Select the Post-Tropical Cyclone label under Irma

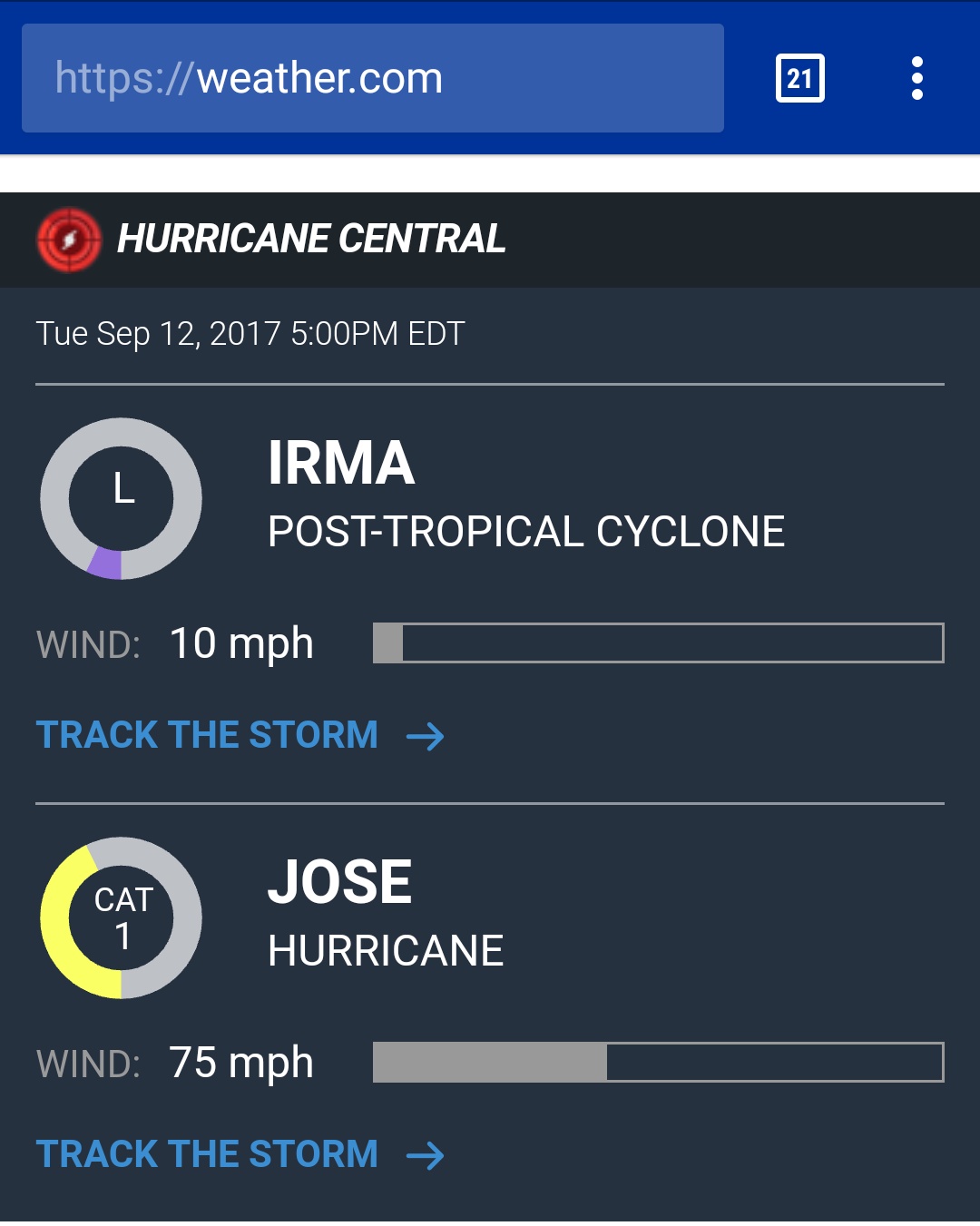tap(526, 532)
